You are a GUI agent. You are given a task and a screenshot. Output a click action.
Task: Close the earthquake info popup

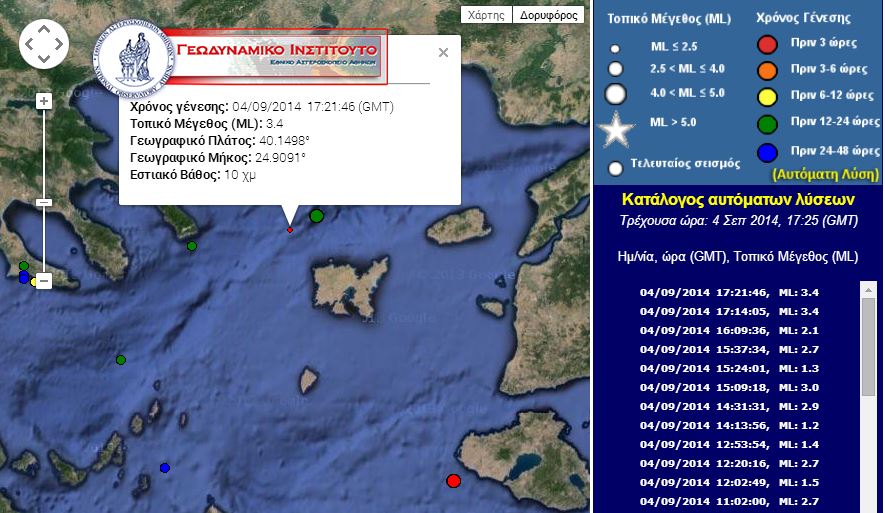(x=443, y=52)
